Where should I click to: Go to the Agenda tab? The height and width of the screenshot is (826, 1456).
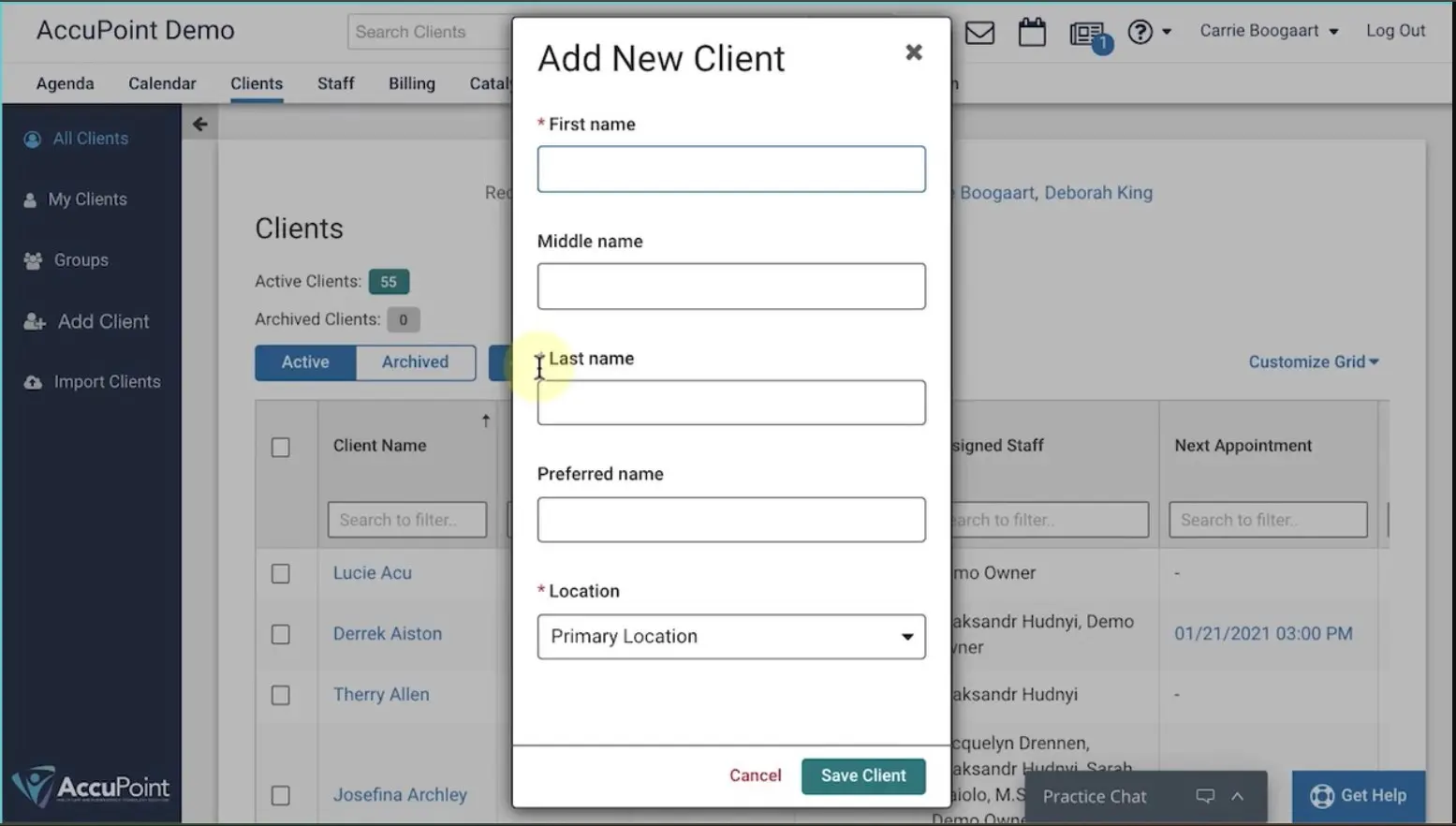coord(65,83)
